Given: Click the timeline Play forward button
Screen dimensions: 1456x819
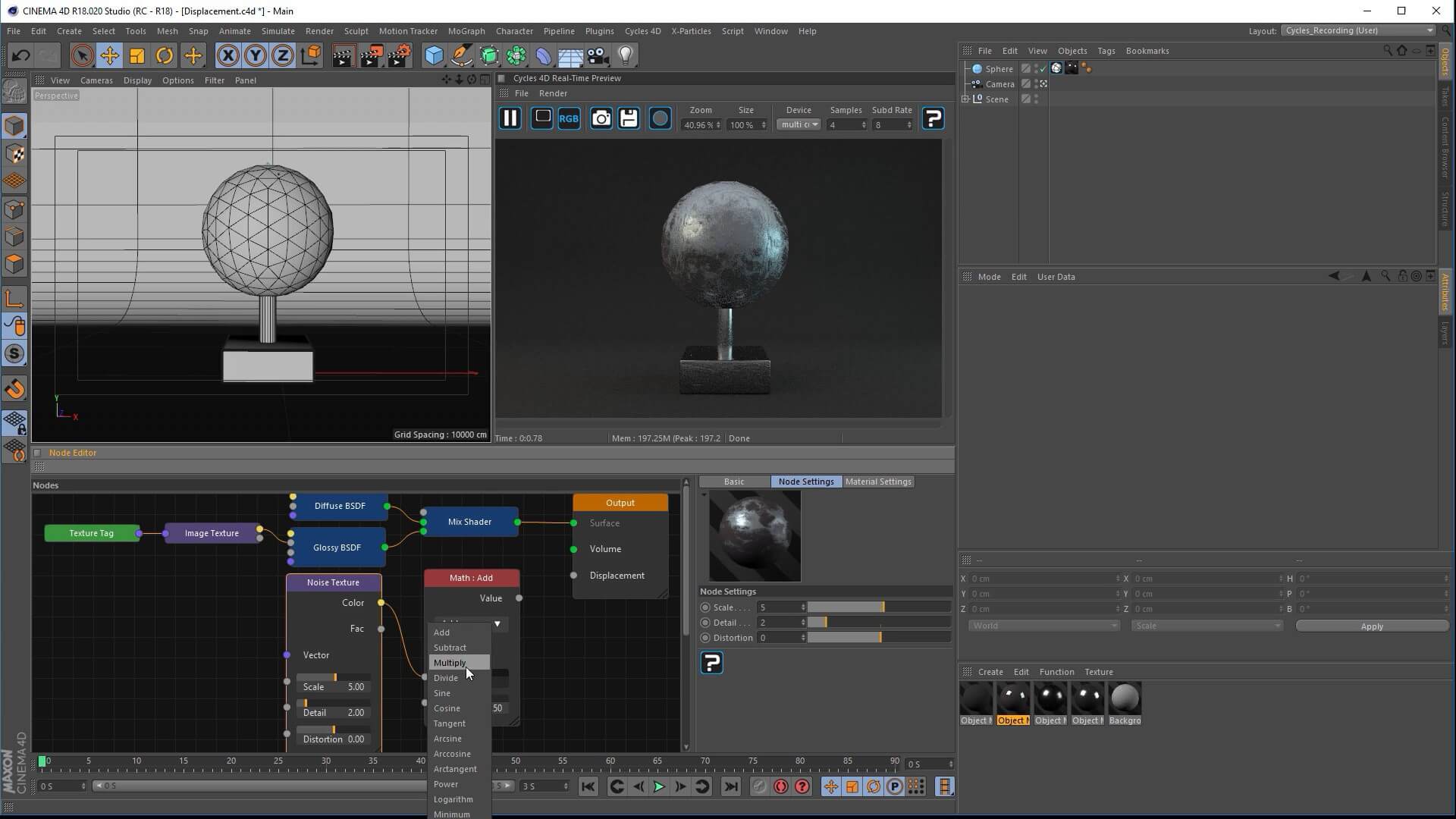Looking at the screenshot, I should click(x=659, y=786).
